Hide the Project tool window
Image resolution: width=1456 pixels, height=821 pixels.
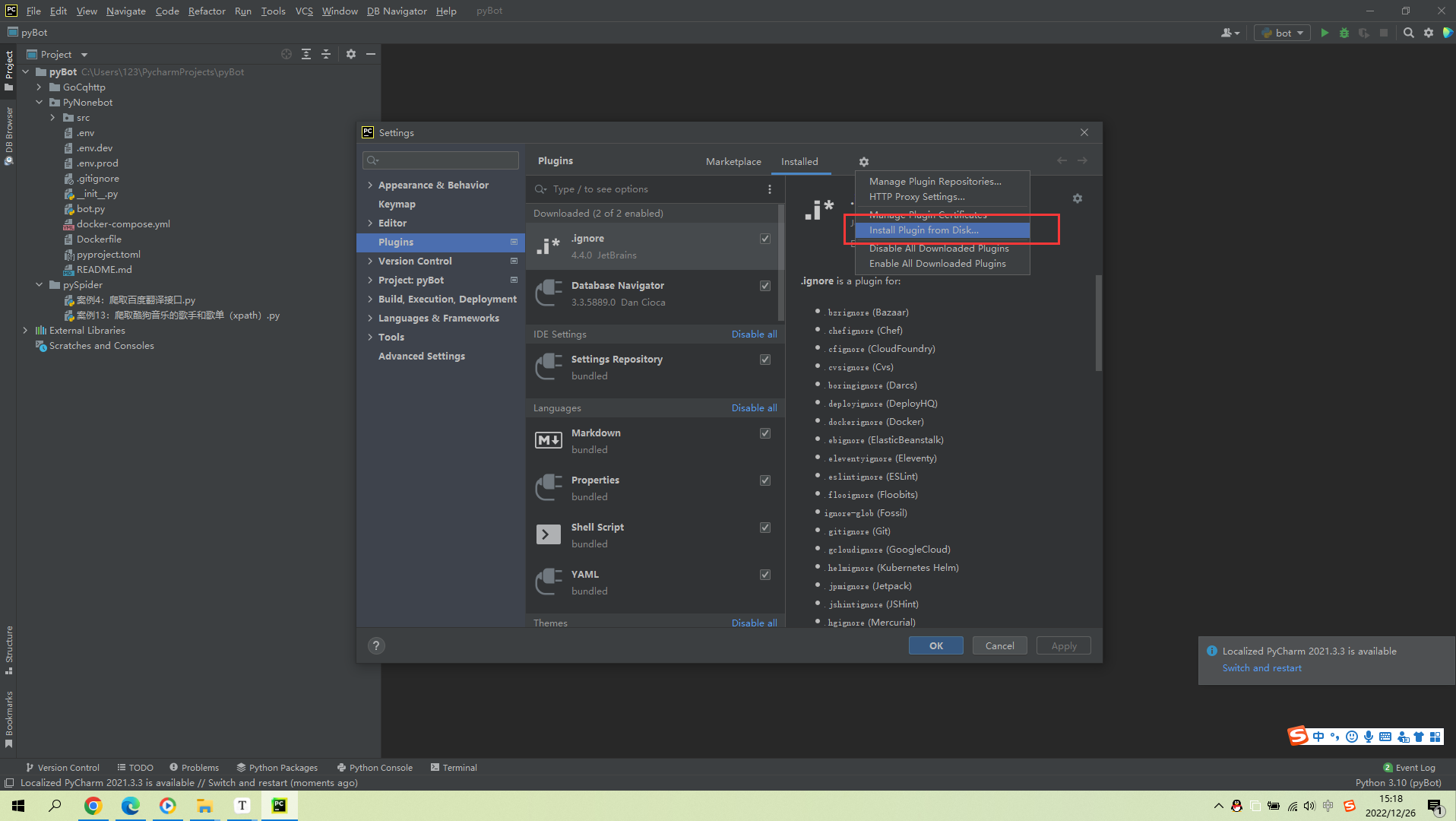click(x=371, y=54)
